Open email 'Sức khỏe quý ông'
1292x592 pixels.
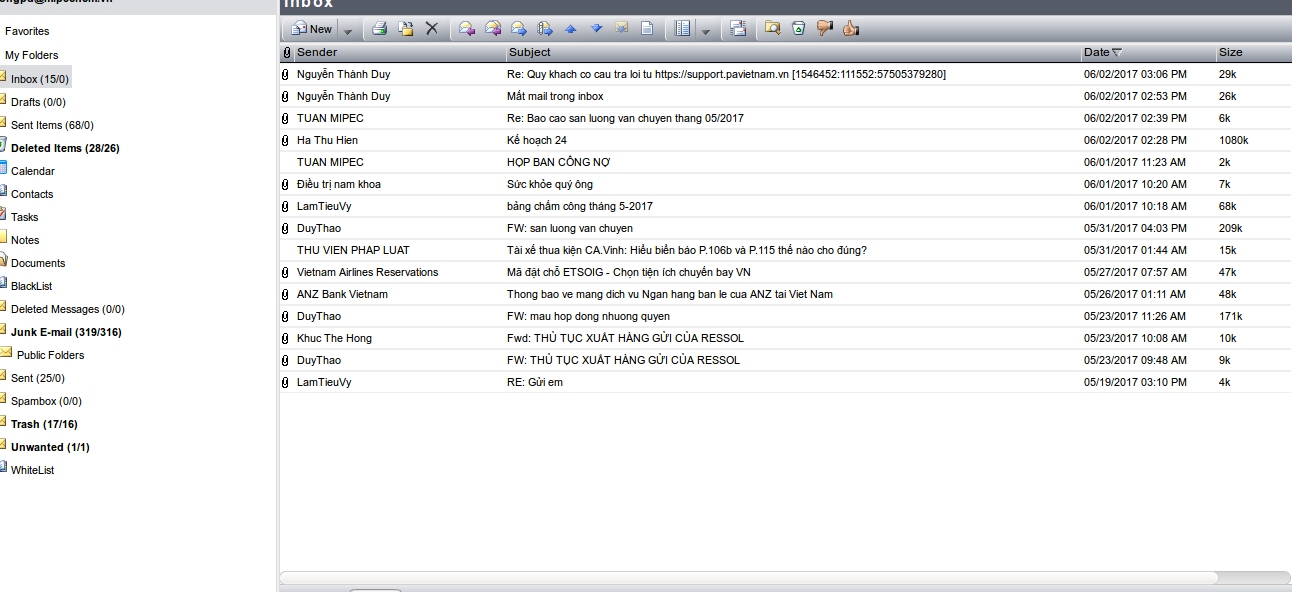(x=785, y=184)
